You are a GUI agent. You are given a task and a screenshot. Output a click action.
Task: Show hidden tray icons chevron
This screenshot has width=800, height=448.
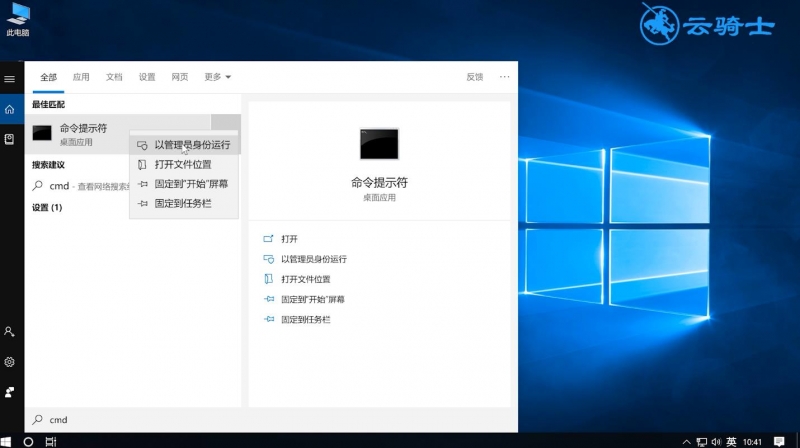pyautogui.click(x=686, y=442)
